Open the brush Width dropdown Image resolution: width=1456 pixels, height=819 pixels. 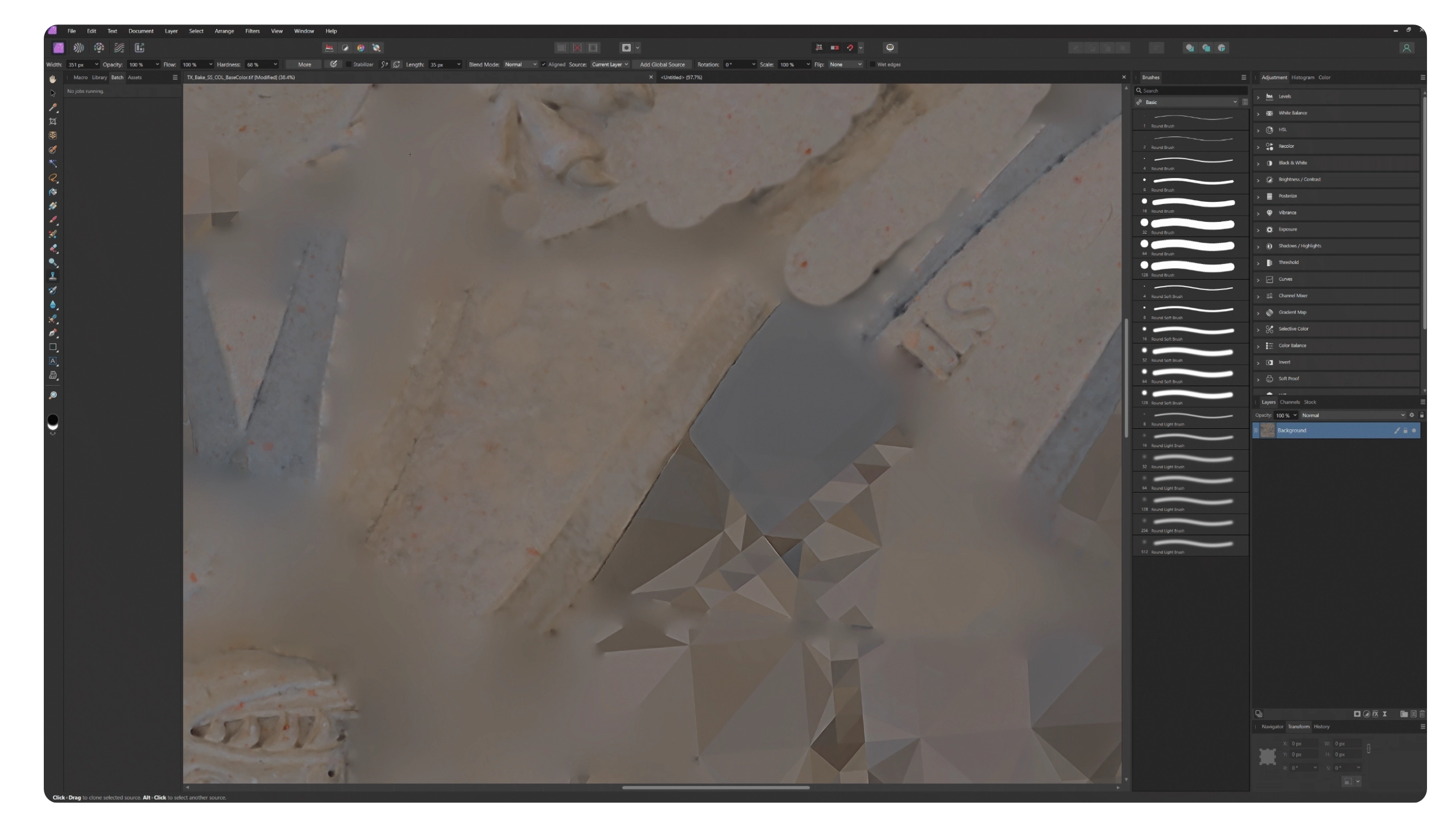[96, 64]
